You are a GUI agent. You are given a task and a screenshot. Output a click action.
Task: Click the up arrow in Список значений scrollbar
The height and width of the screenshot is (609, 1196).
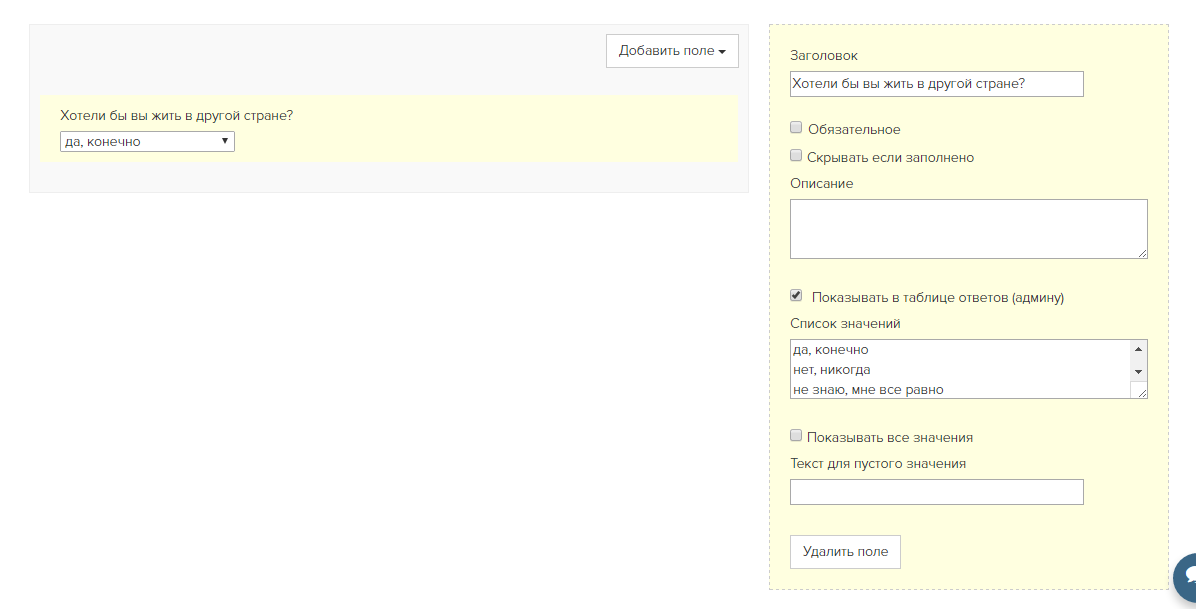pyautogui.click(x=1138, y=350)
